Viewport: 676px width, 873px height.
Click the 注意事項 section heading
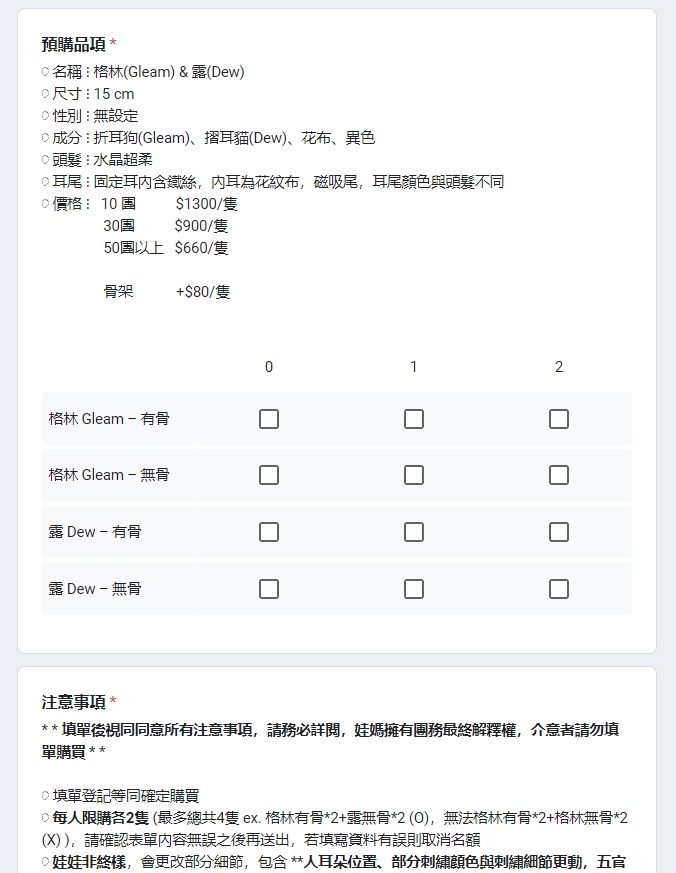[x=74, y=702]
